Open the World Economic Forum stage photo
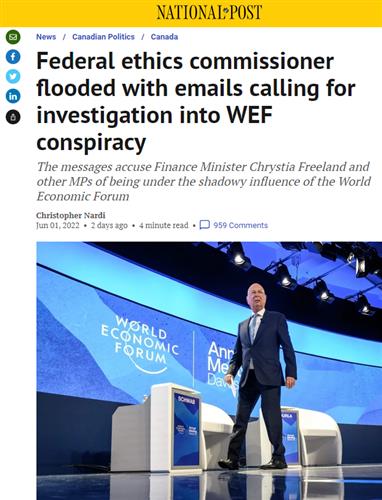The image size is (382, 500). pos(209,371)
